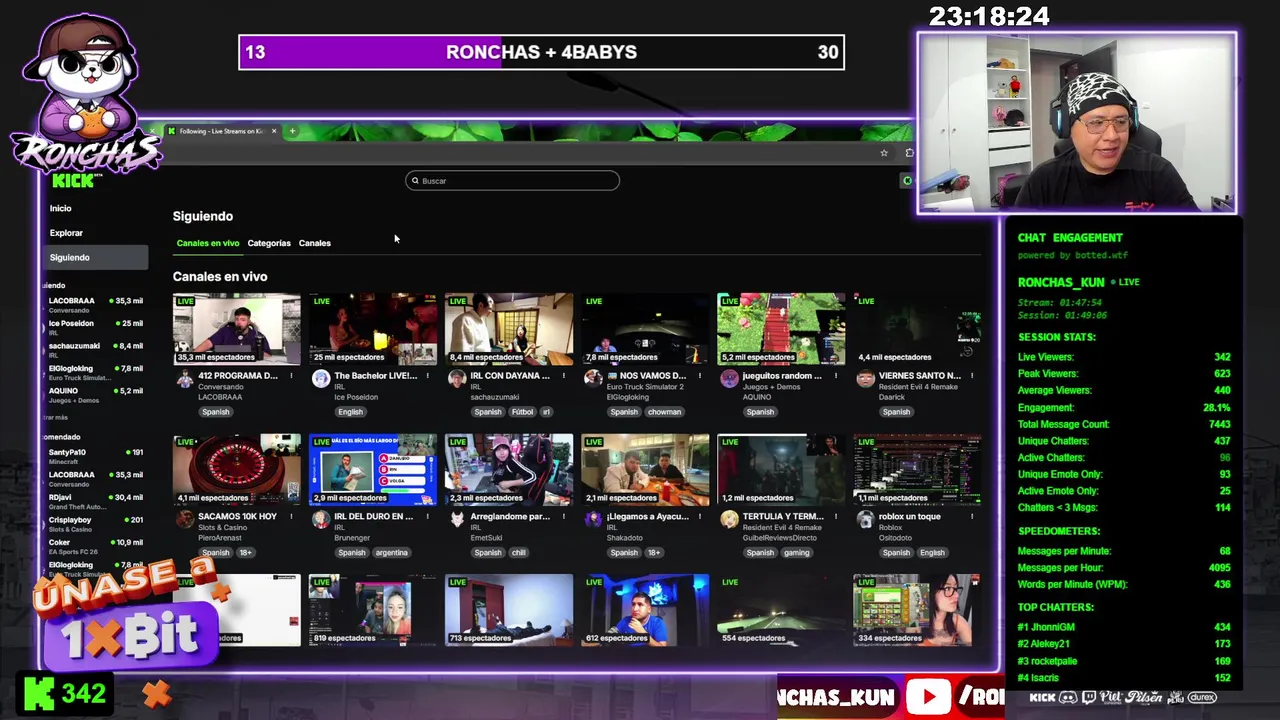Click the gaming tag under TERTULIA Y TERM...
The width and height of the screenshot is (1280, 720).
[x=796, y=552]
